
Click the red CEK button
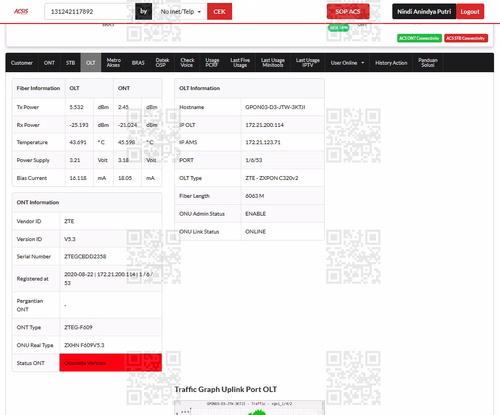219,12
